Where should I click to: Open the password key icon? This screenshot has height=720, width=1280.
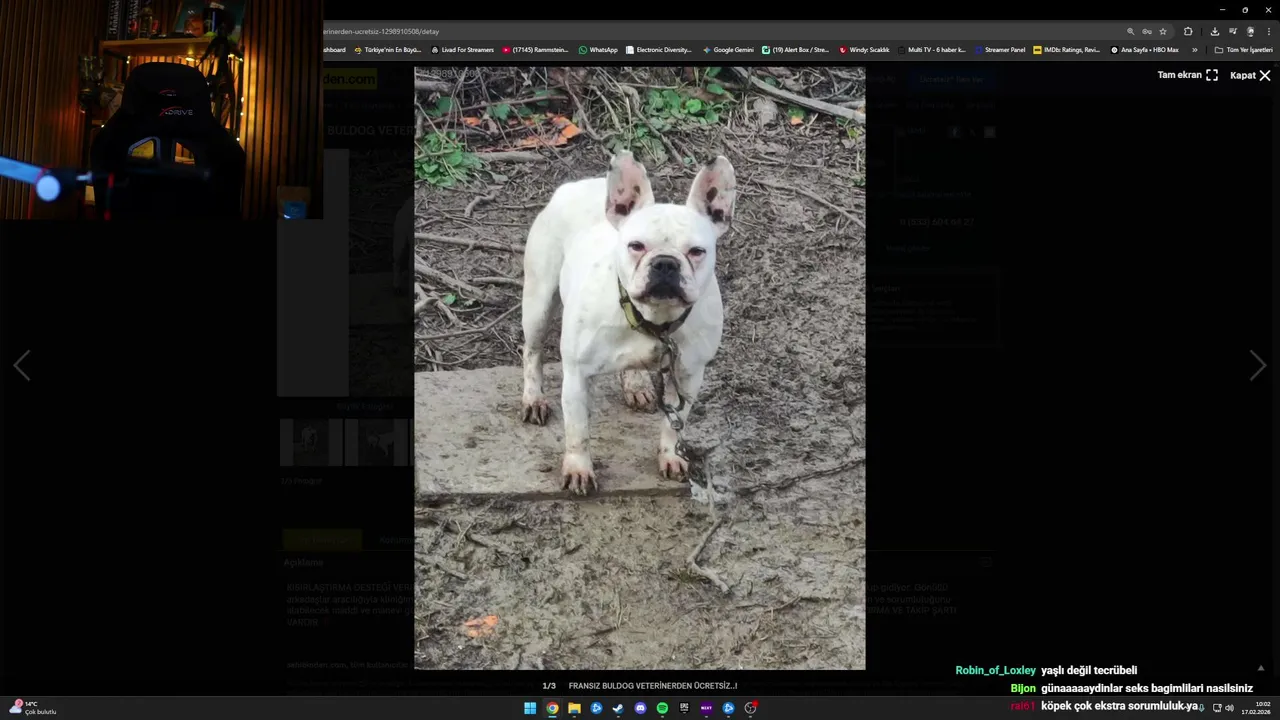click(1147, 31)
